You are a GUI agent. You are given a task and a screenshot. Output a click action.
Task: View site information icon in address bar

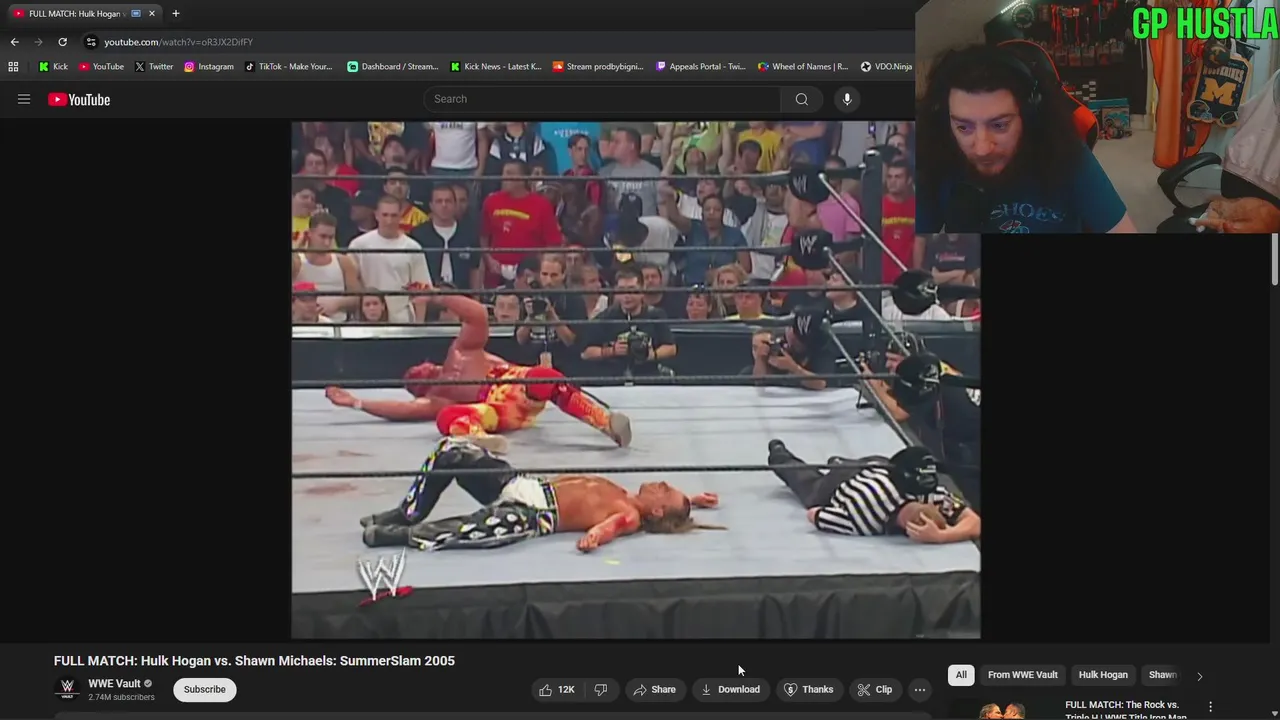[91, 42]
